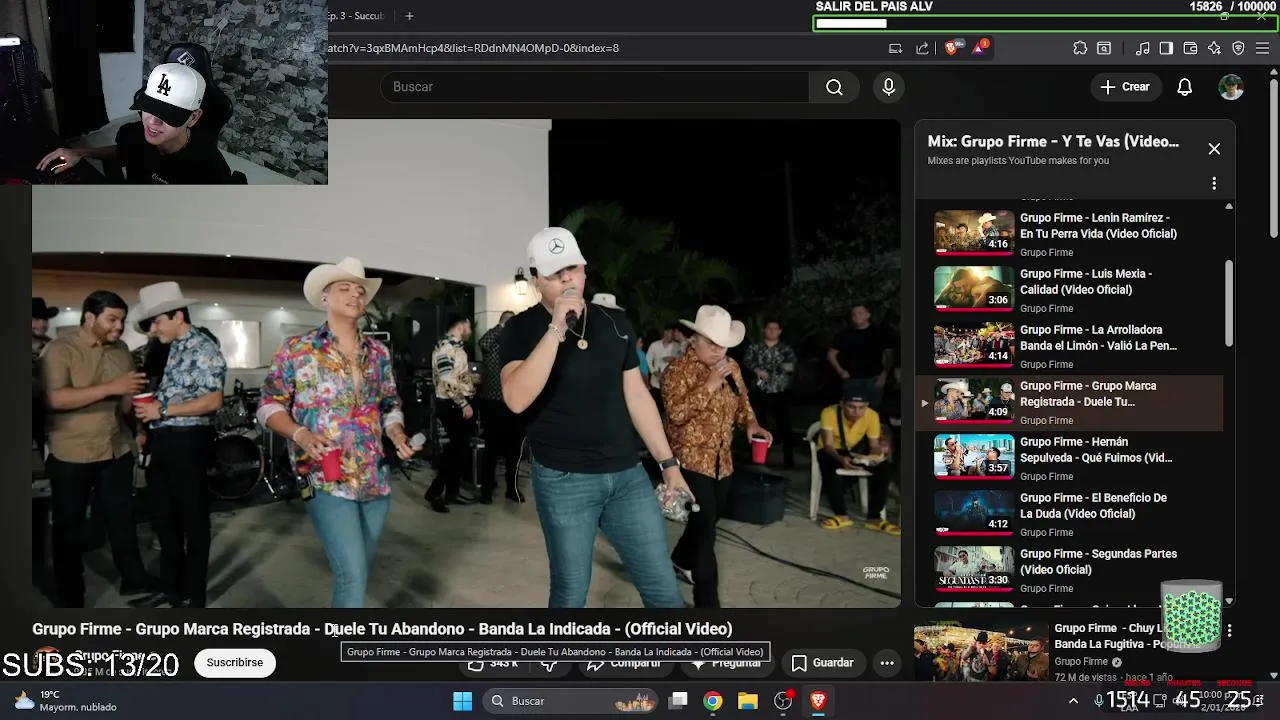Open the account avatar menu

[1231, 87]
